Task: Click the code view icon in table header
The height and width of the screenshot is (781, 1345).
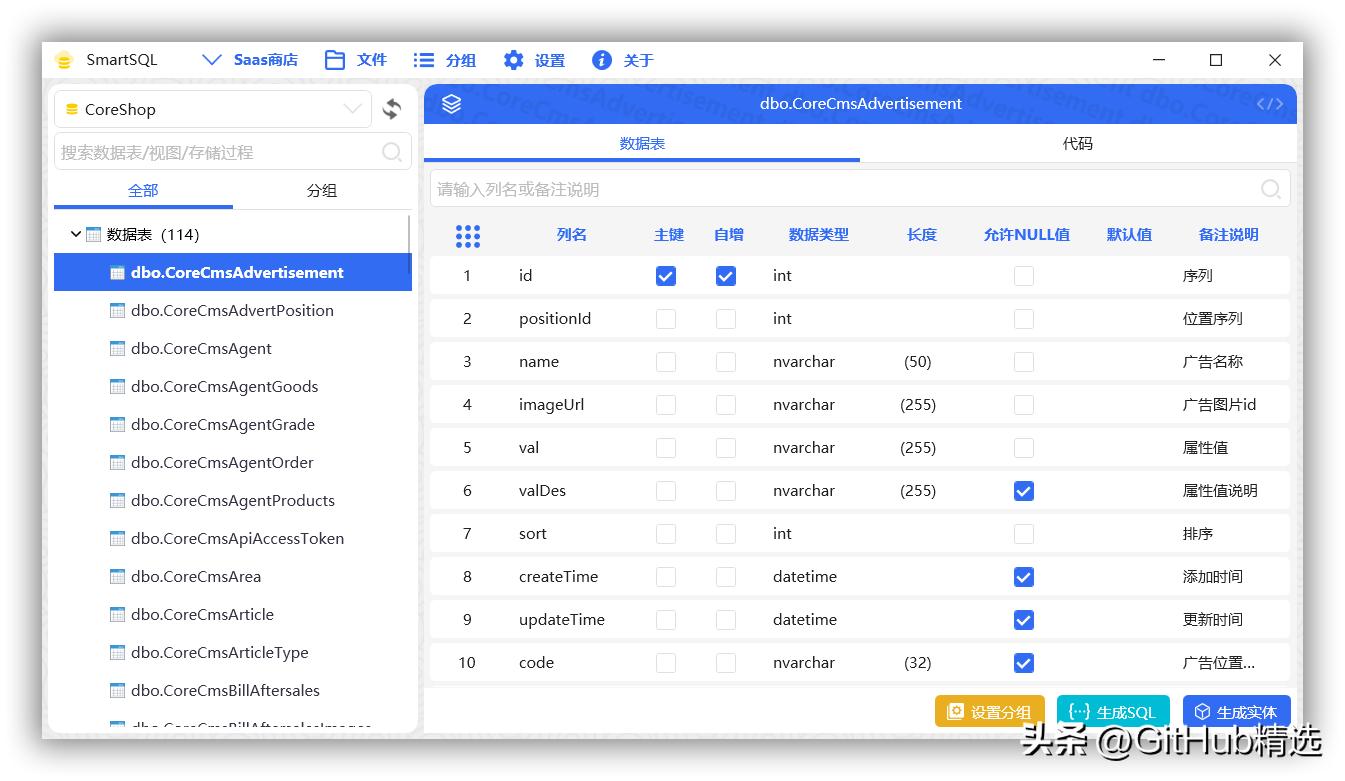Action: pos(1269,104)
